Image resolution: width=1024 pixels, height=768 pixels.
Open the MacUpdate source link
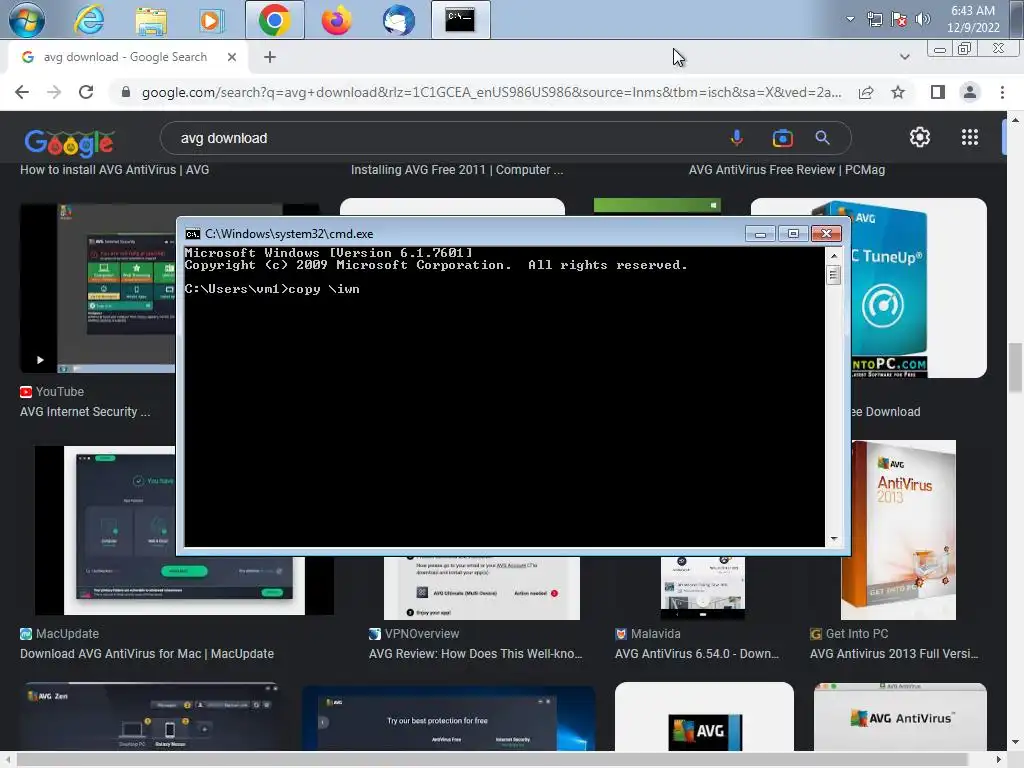pos(59,634)
